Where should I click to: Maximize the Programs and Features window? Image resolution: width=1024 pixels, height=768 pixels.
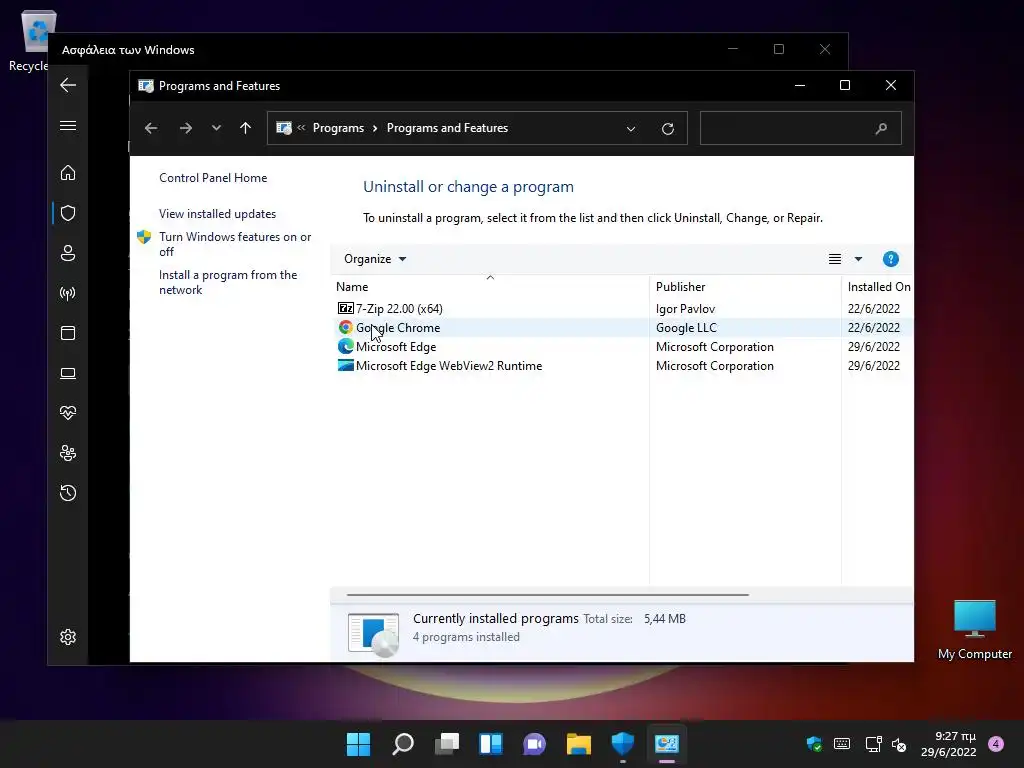(x=845, y=86)
